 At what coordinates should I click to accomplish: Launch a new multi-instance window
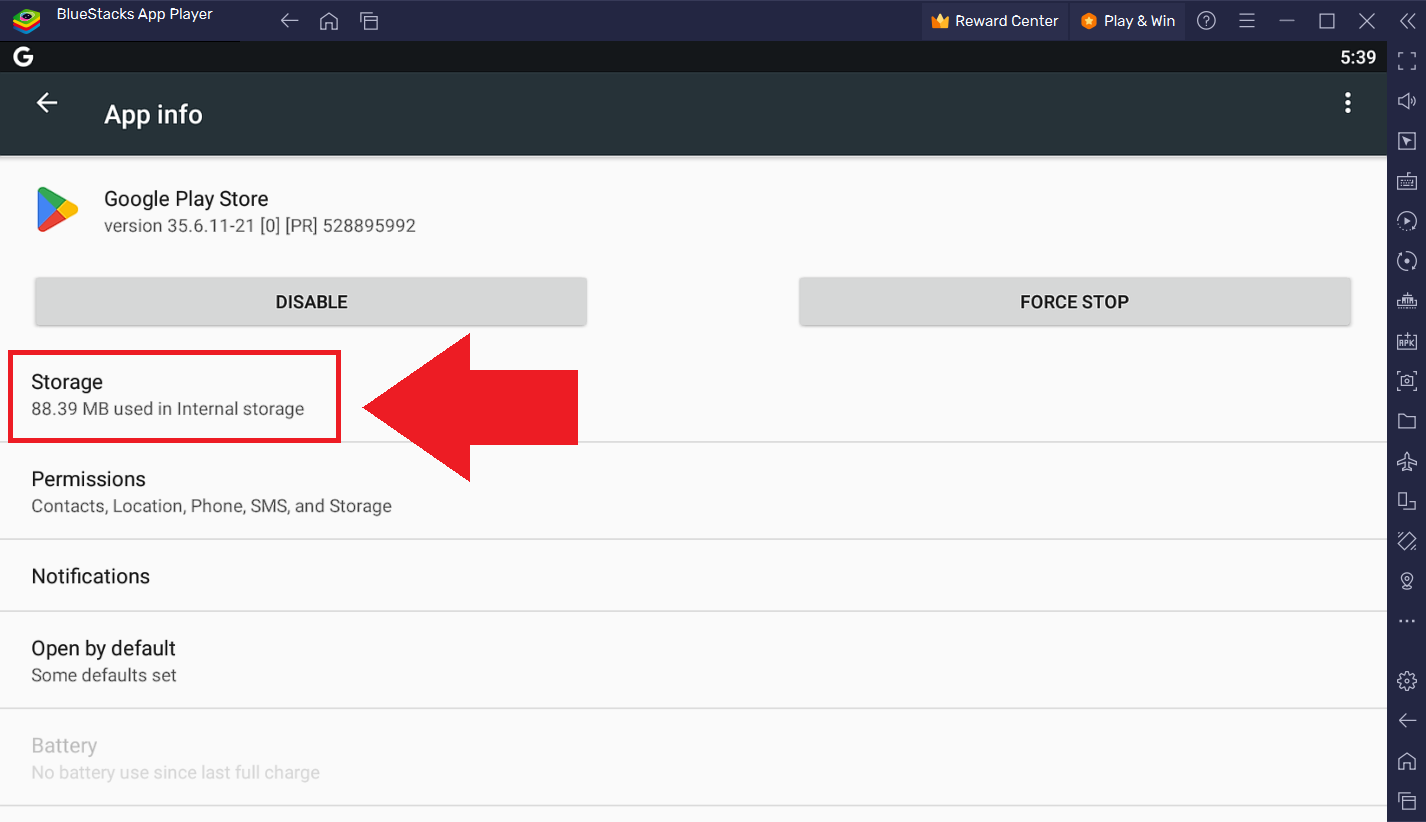(x=1406, y=501)
